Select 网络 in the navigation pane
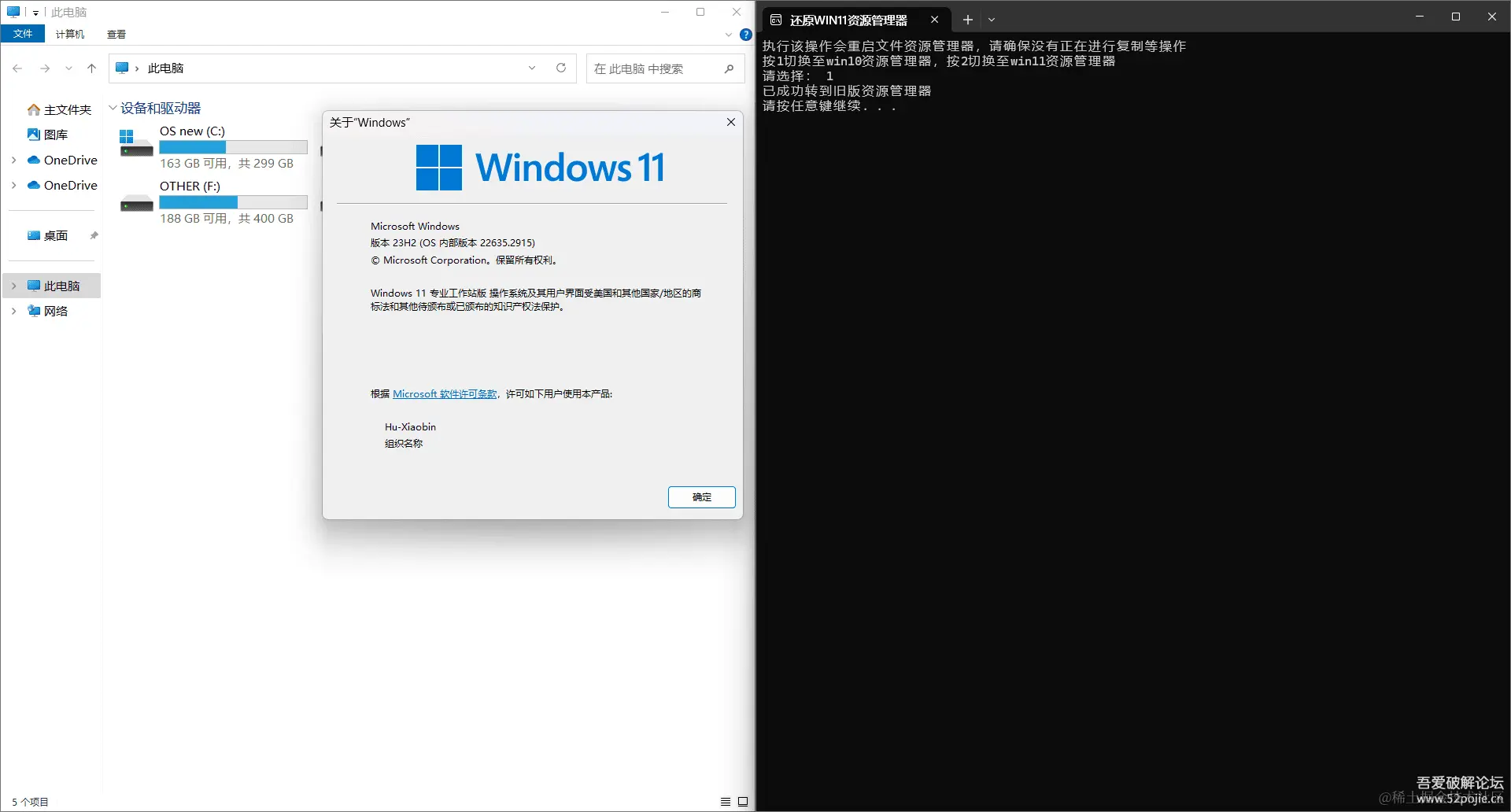The width and height of the screenshot is (1511, 812). pyautogui.click(x=48, y=311)
